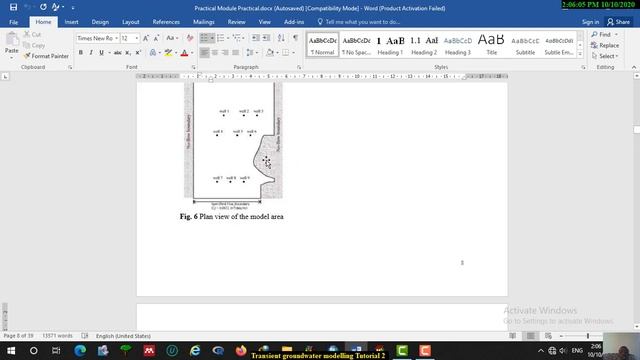Click Sign in

(x=591, y=22)
